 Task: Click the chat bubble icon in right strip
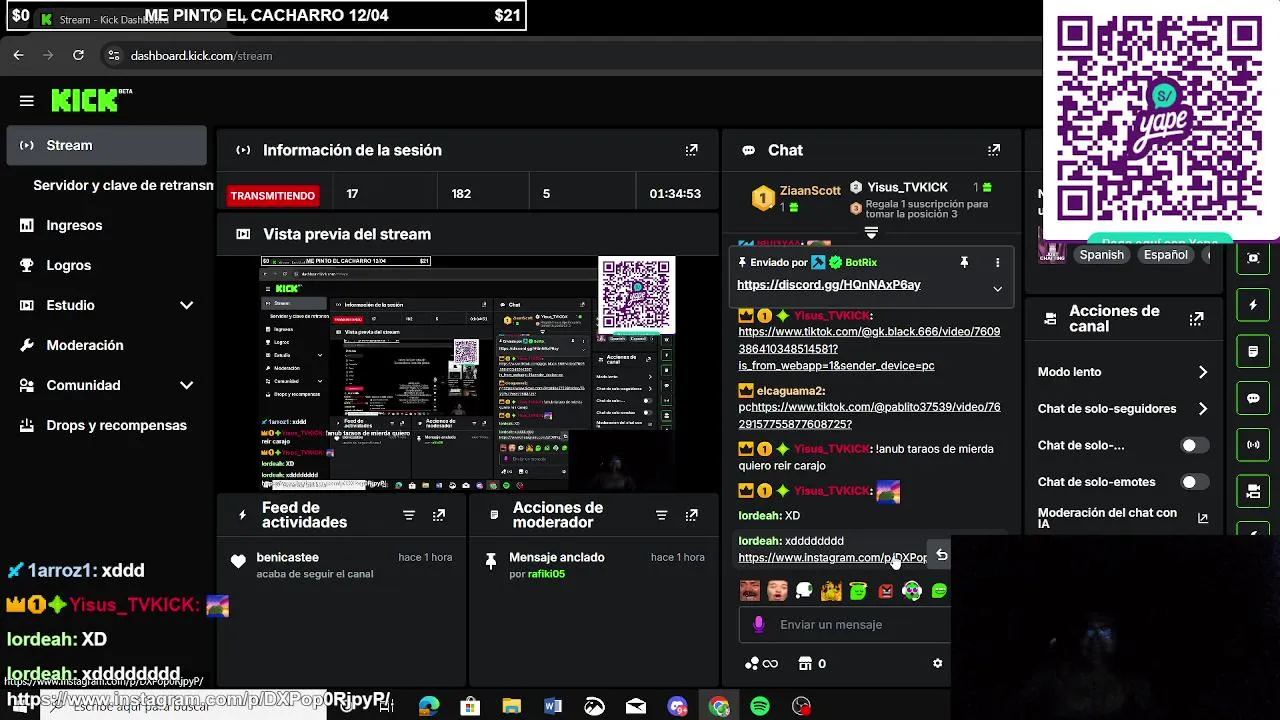(x=1253, y=398)
